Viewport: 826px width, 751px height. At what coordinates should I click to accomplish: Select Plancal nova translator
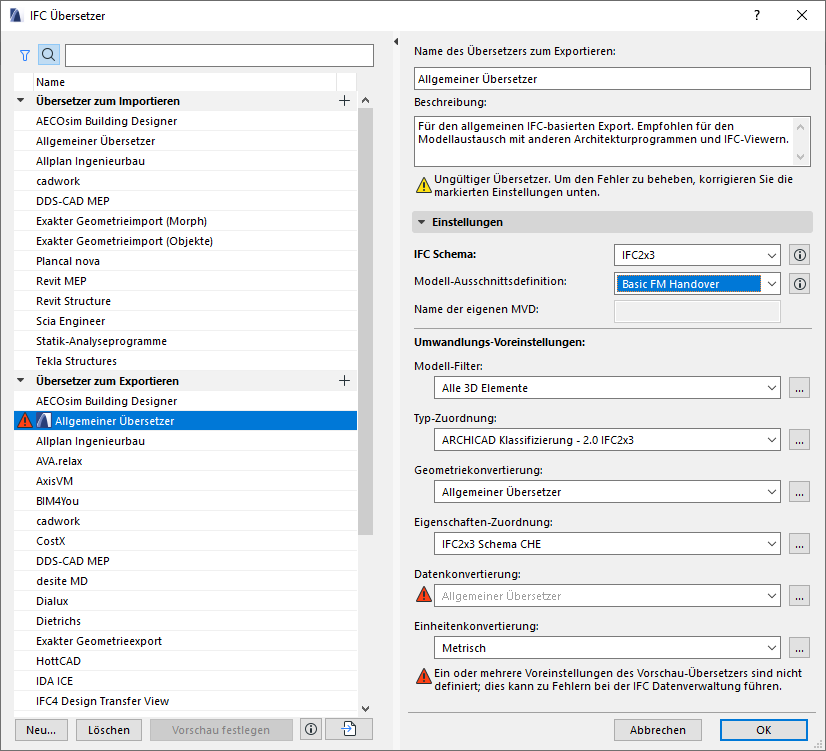185,261
